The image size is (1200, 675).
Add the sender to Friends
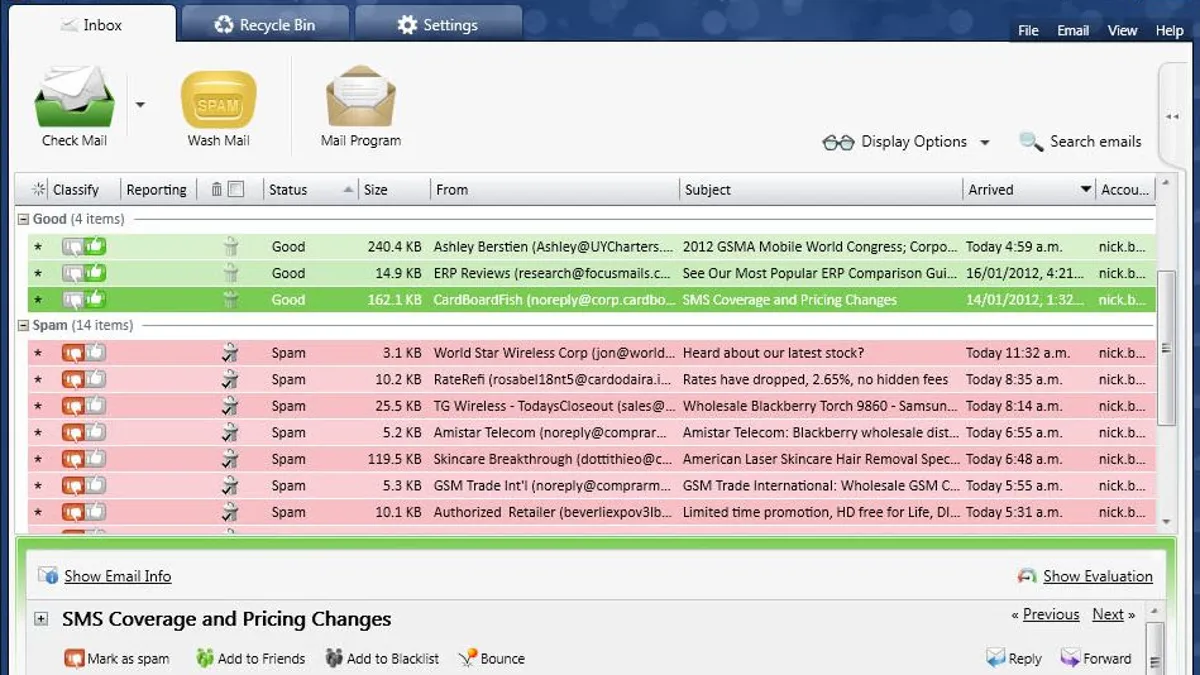250,658
